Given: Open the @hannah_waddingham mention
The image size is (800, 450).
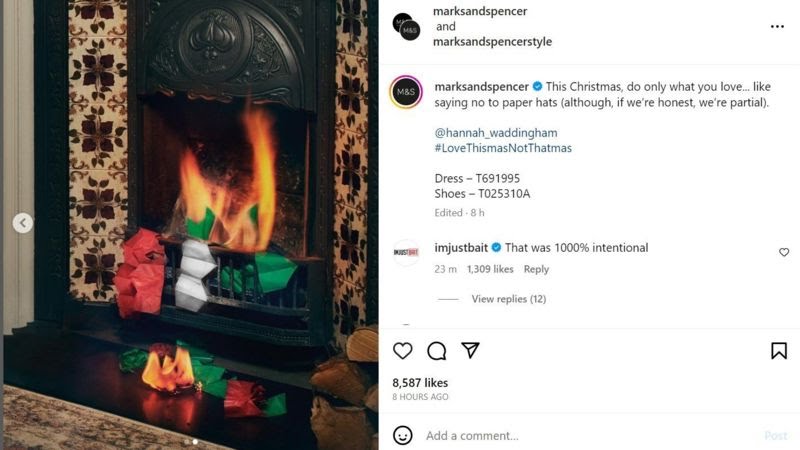Looking at the screenshot, I should pos(496,133).
